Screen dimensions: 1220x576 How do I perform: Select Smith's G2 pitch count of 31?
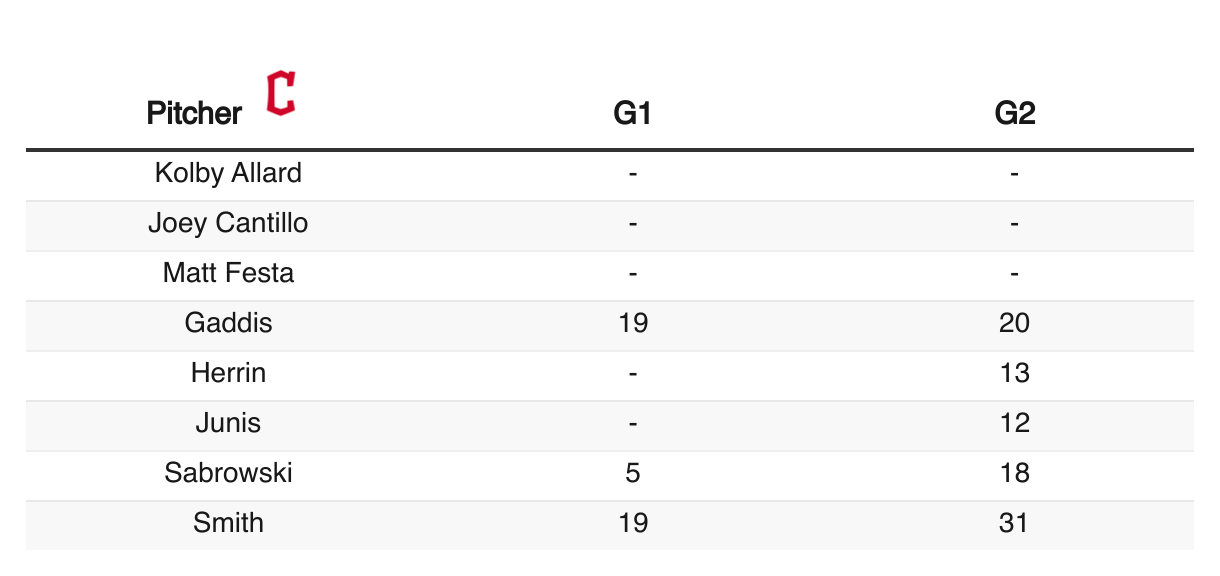pos(1014,523)
